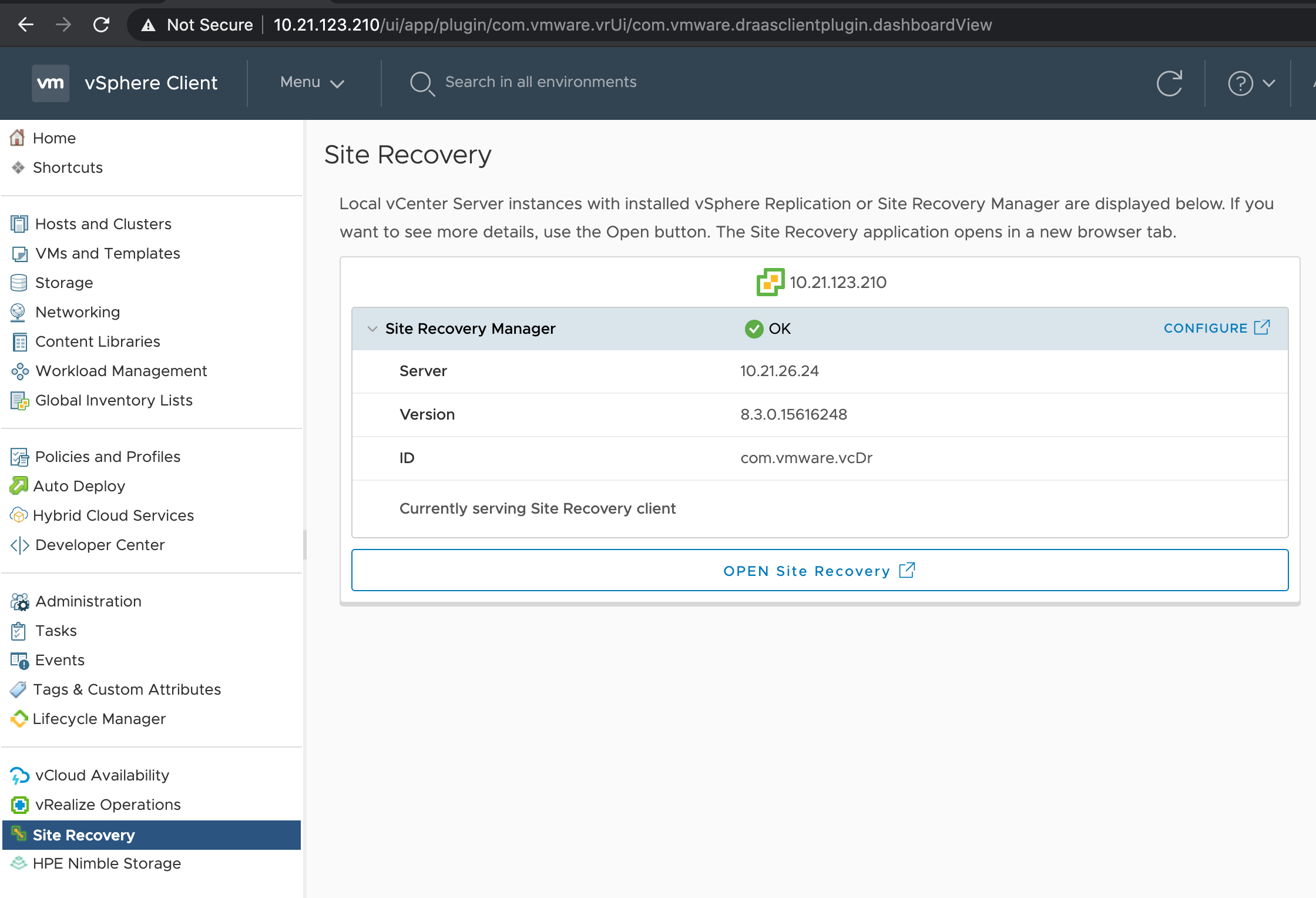
Task: Click the HPE Nimble Storage icon
Action: (x=18, y=863)
